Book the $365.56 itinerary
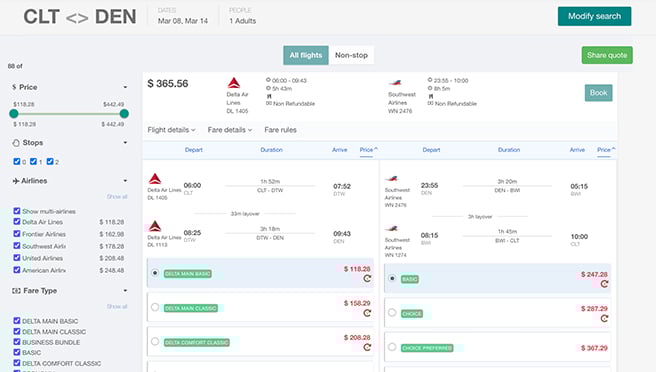Image resolution: width=656 pixels, height=372 pixels. coord(598,93)
